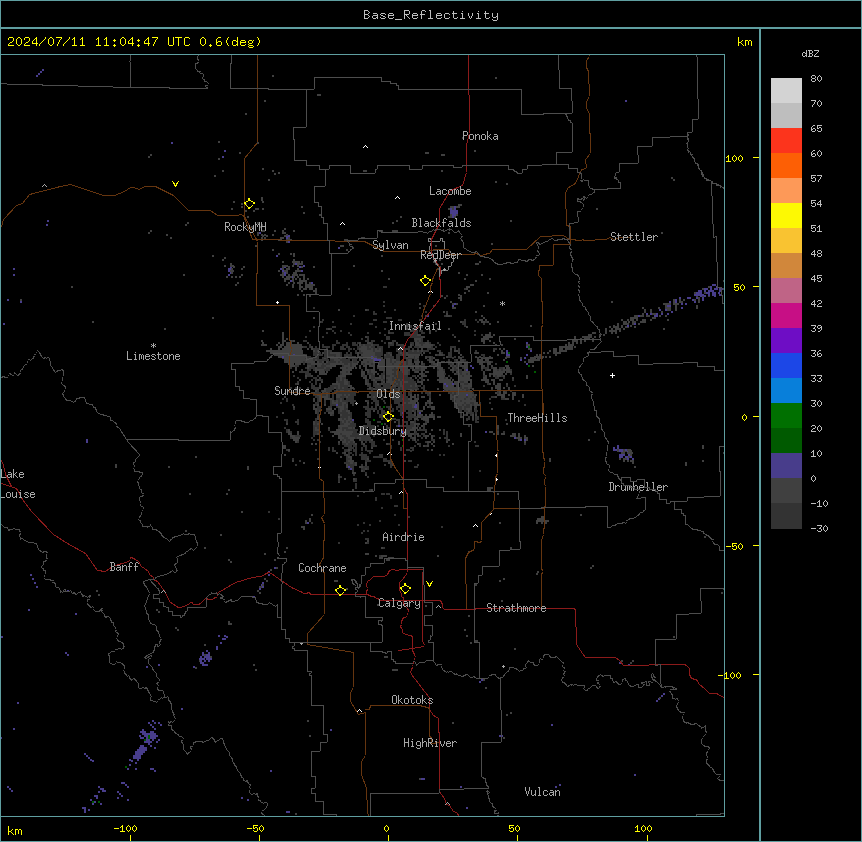Click the white plus marker north of Drumheller

[x=612, y=375]
